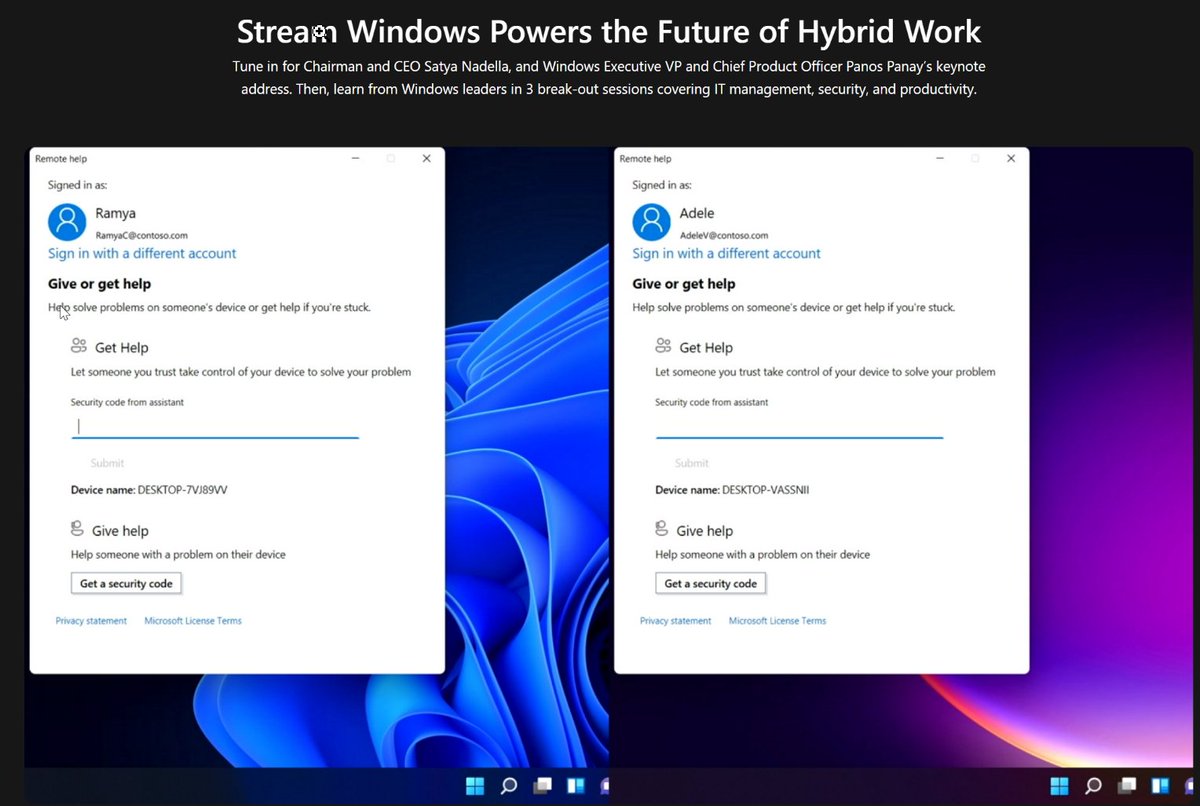The image size is (1200, 806).
Task: Click the Give help icon in Ramya's window
Action: click(79, 529)
